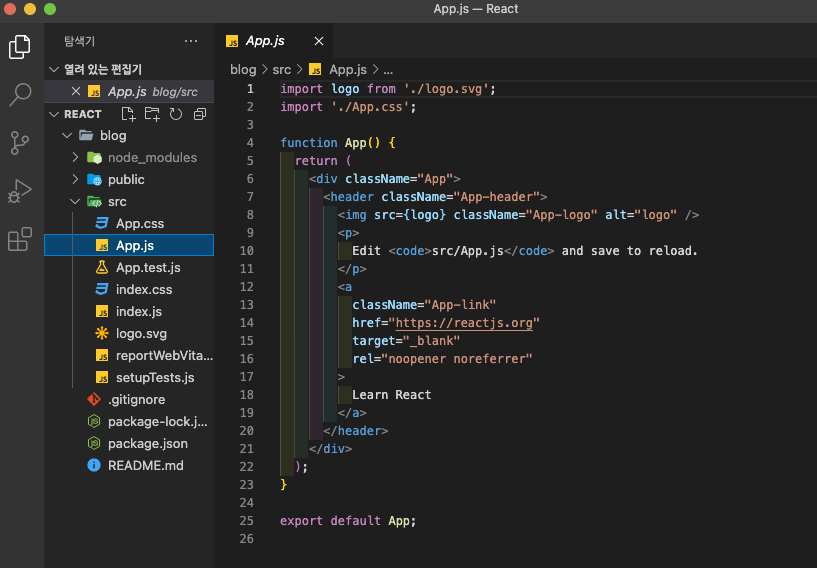
Task: Click line number 12 in gutter
Action: (x=246, y=287)
